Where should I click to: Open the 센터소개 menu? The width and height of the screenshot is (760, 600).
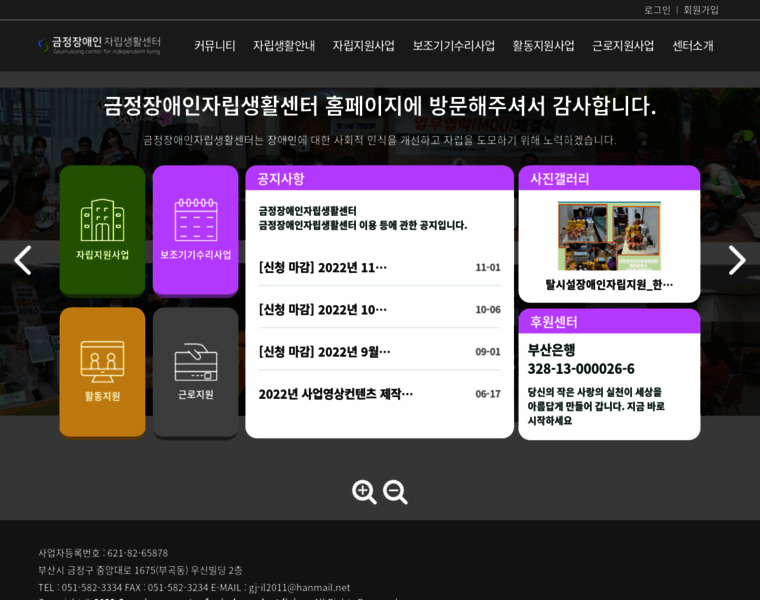(x=693, y=46)
